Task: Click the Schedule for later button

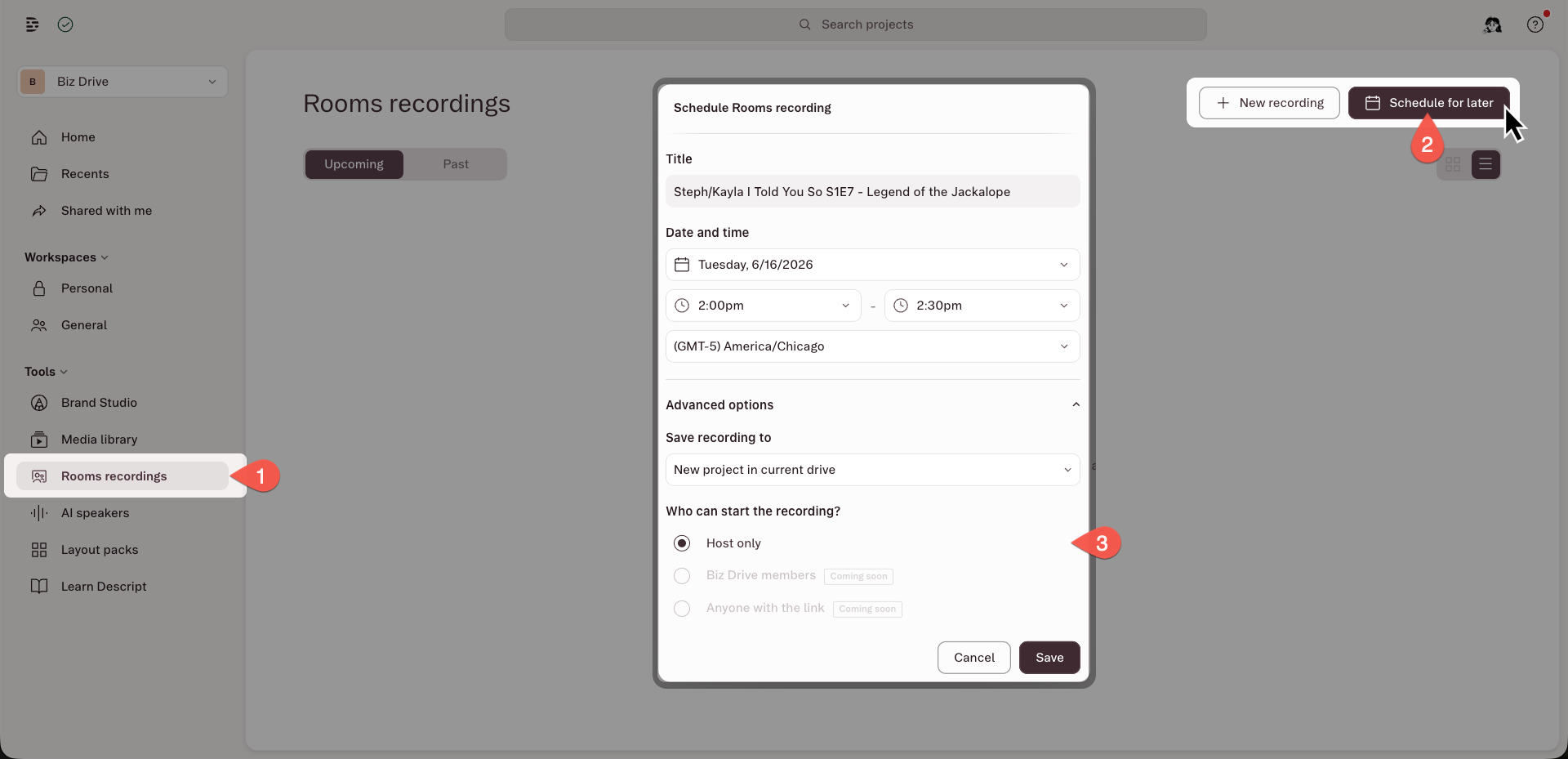Action: click(x=1428, y=103)
